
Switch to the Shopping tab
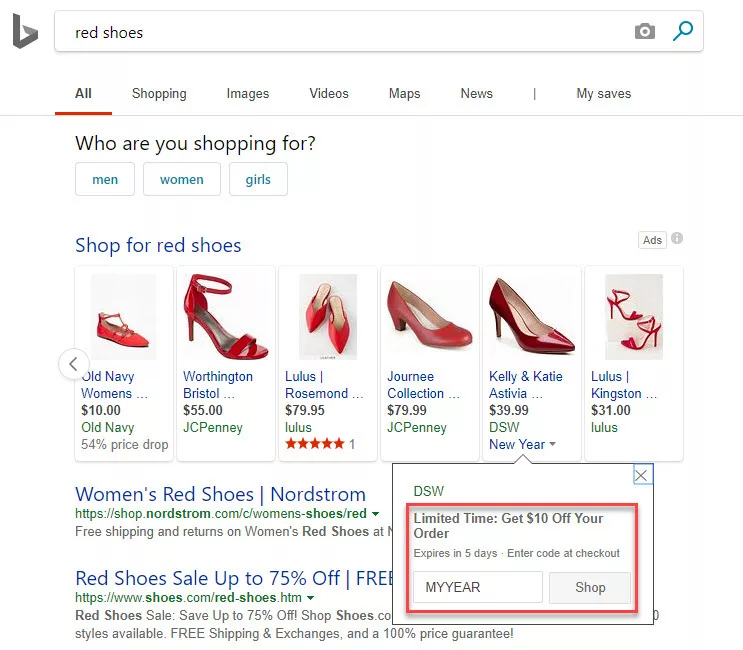pos(159,93)
